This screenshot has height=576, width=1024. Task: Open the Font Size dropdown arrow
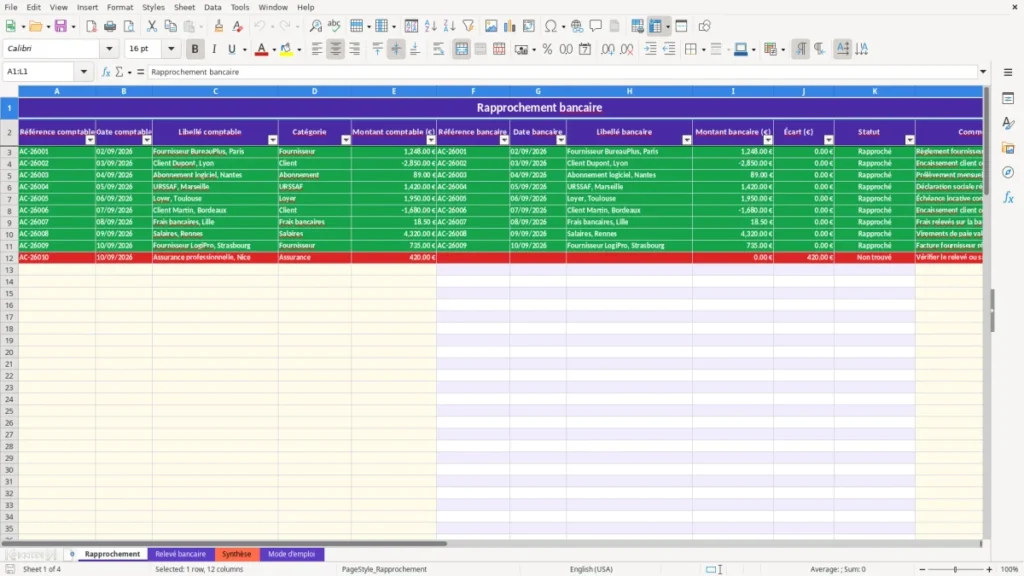tap(171, 48)
